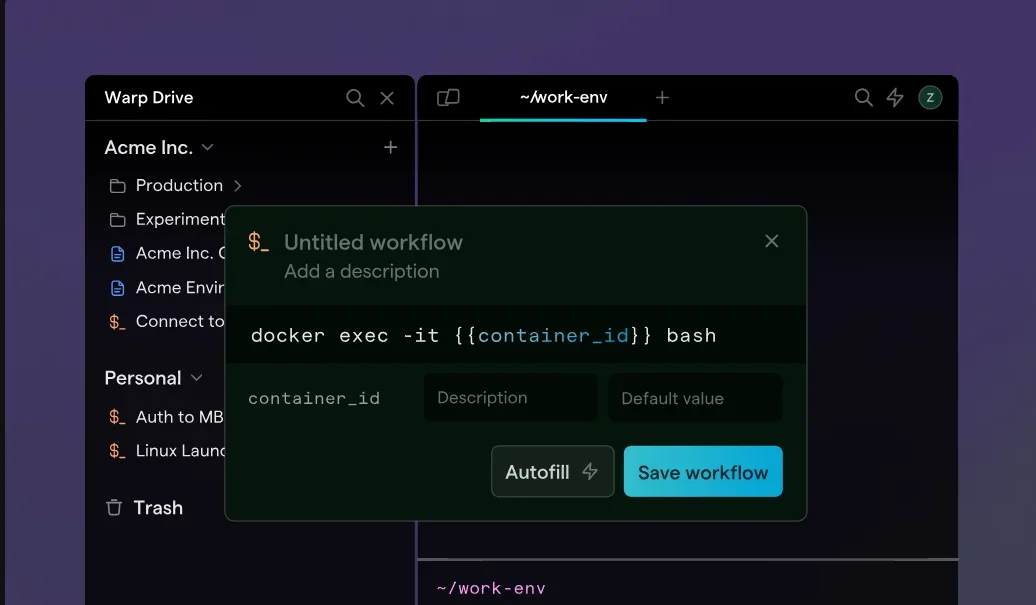
Task: Edit the Untitled workflow title
Action: coord(373,242)
